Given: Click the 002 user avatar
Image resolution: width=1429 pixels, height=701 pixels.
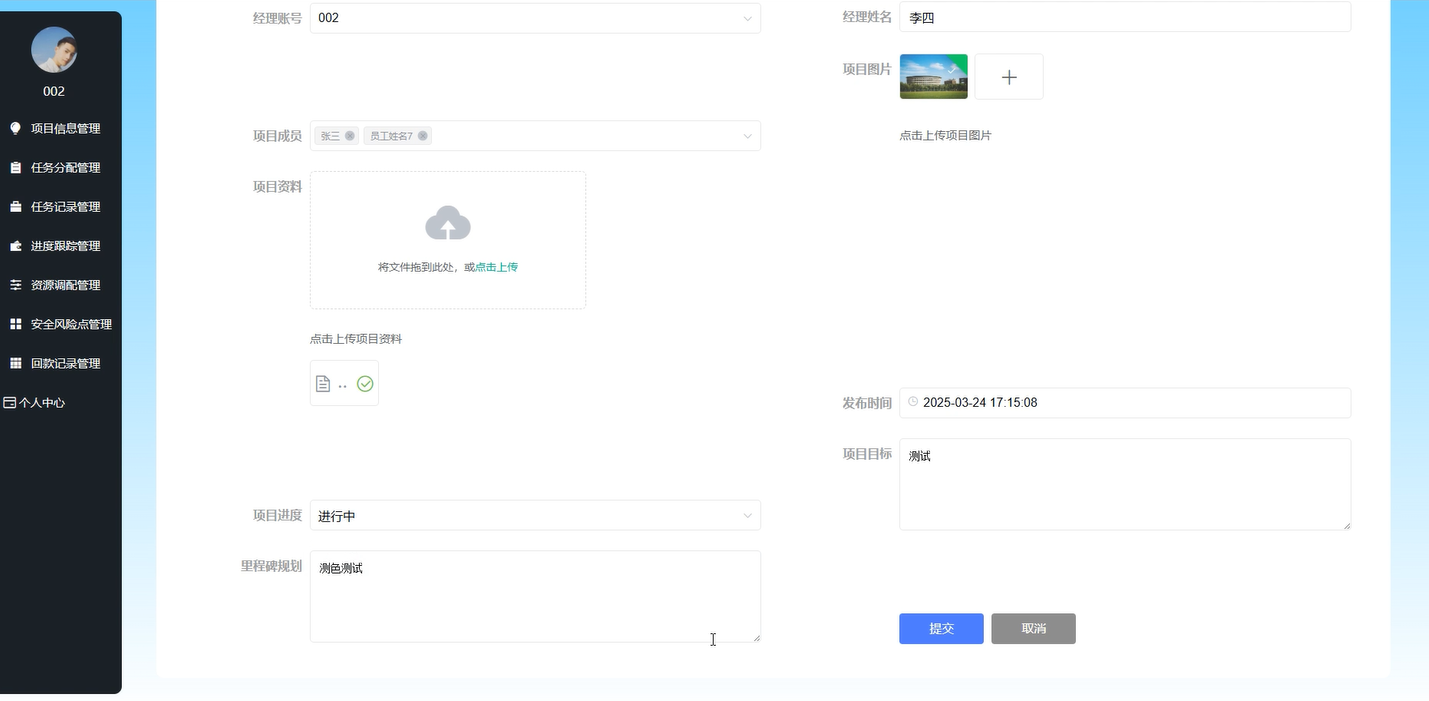Looking at the screenshot, I should 53,49.
